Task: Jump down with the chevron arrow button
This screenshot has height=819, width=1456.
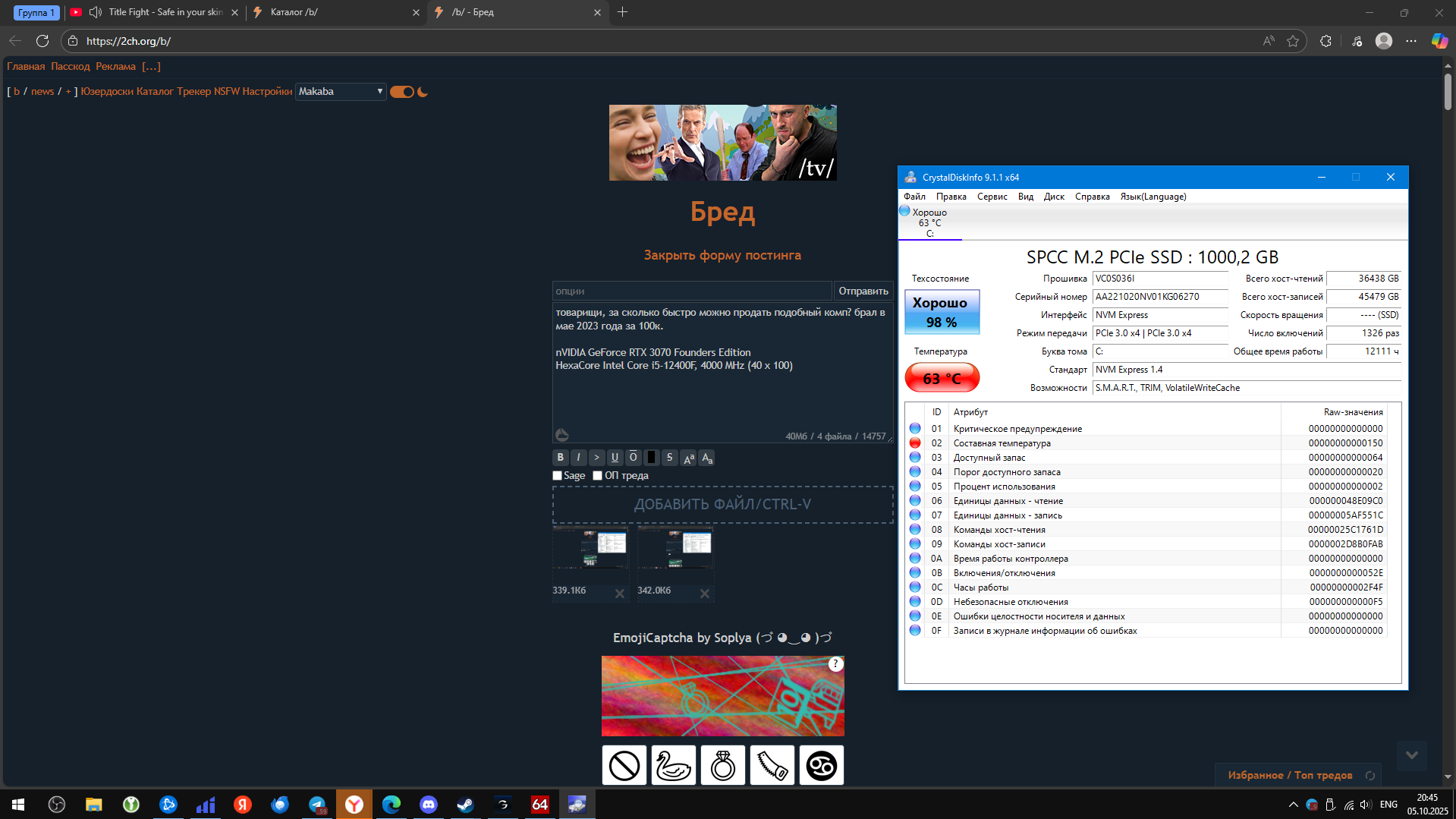Action: point(1412,755)
